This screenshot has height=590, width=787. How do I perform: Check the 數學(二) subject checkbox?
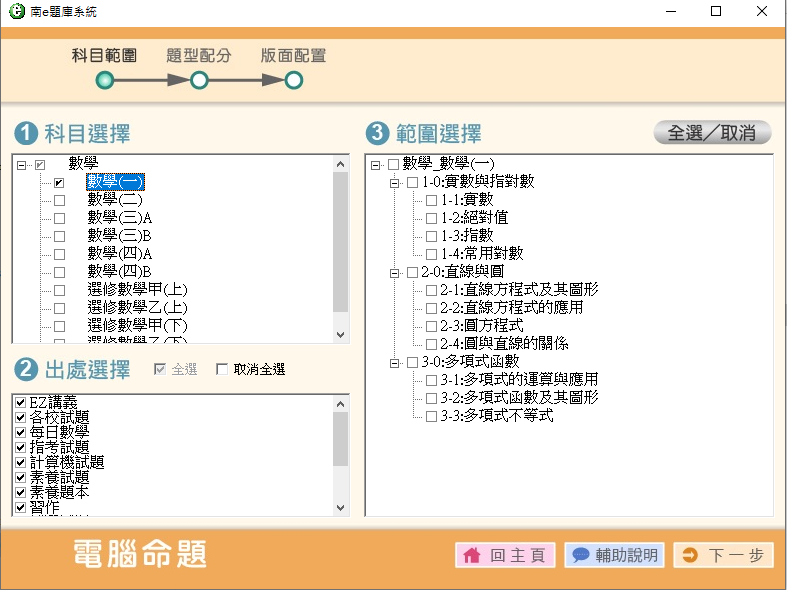(59, 200)
